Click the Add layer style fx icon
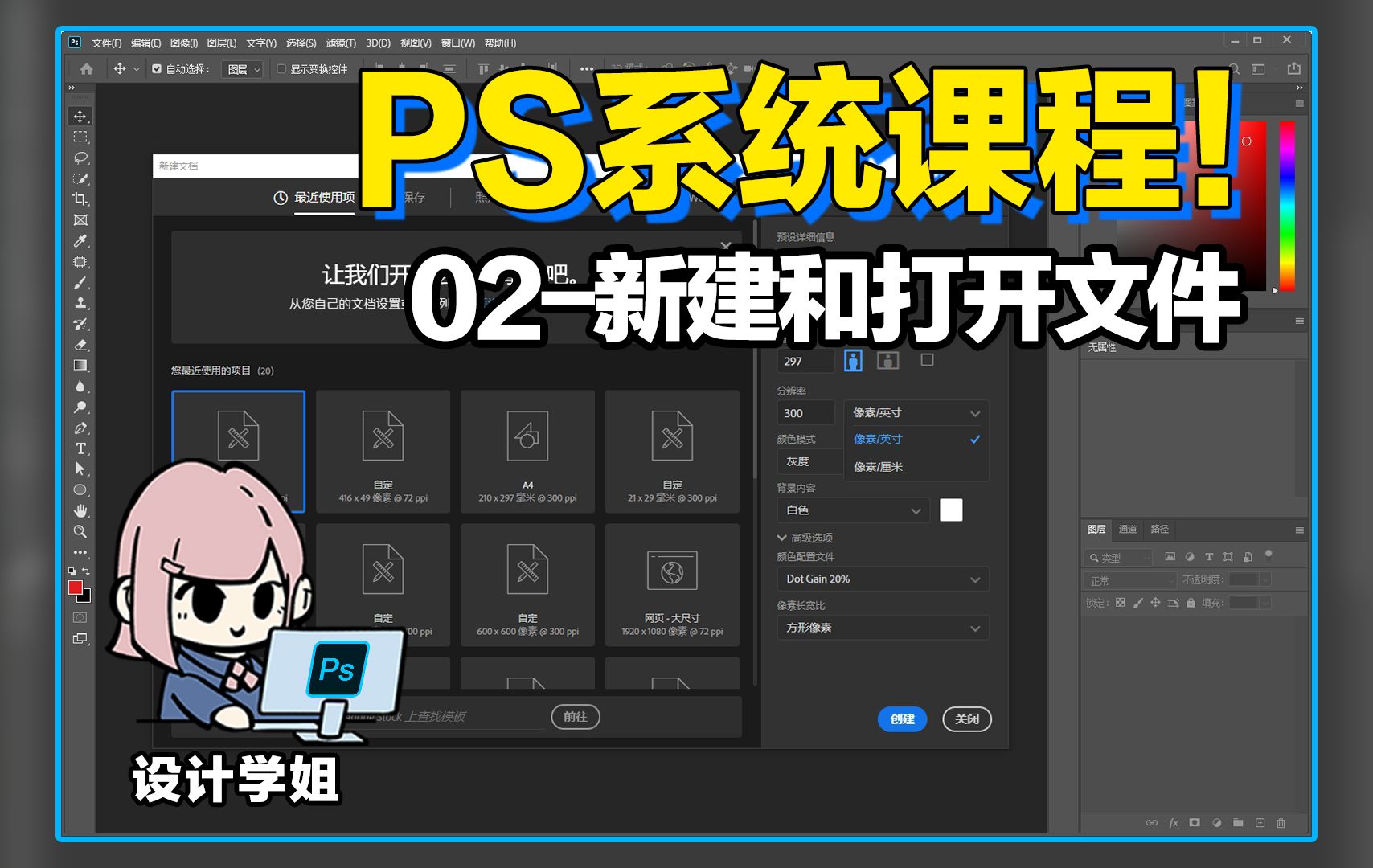The image size is (1373, 868). point(1173,823)
